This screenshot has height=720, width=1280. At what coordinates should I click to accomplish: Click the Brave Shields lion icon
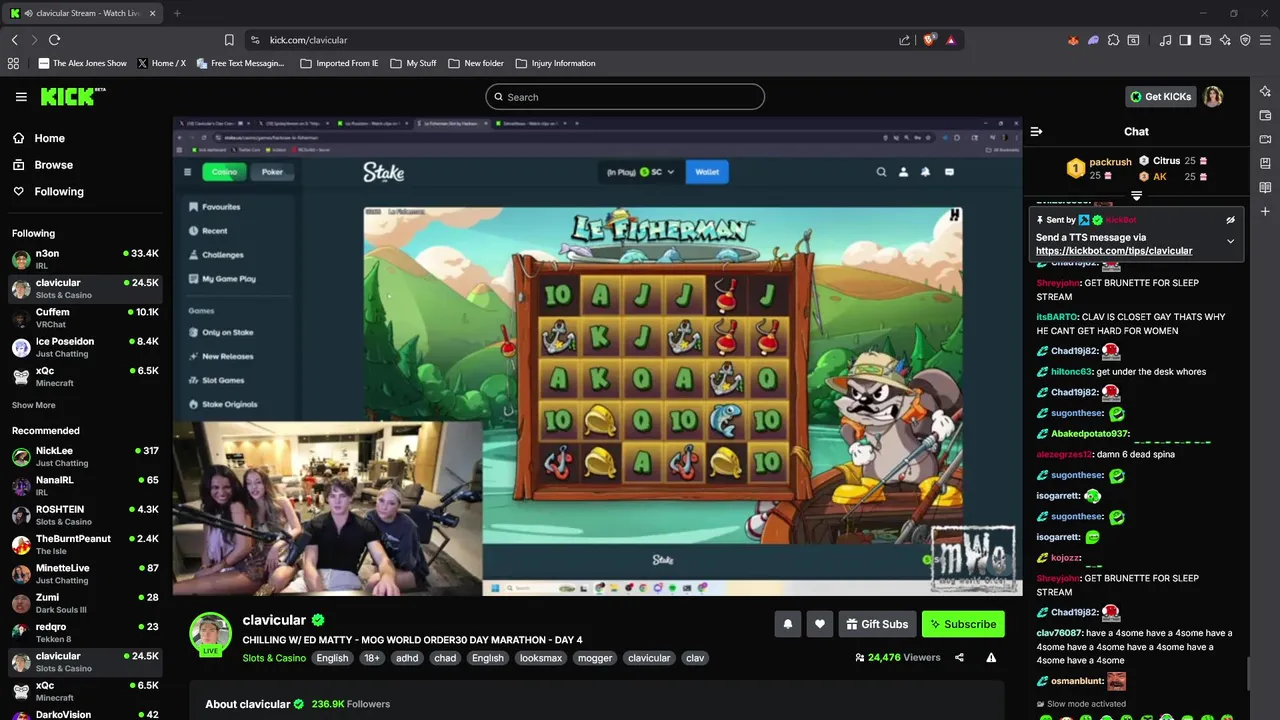point(930,40)
